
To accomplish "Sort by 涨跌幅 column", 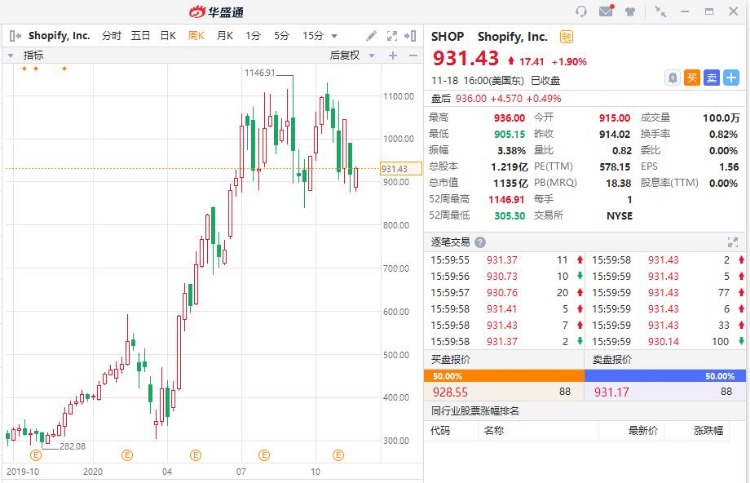I will pyautogui.click(x=708, y=431).
